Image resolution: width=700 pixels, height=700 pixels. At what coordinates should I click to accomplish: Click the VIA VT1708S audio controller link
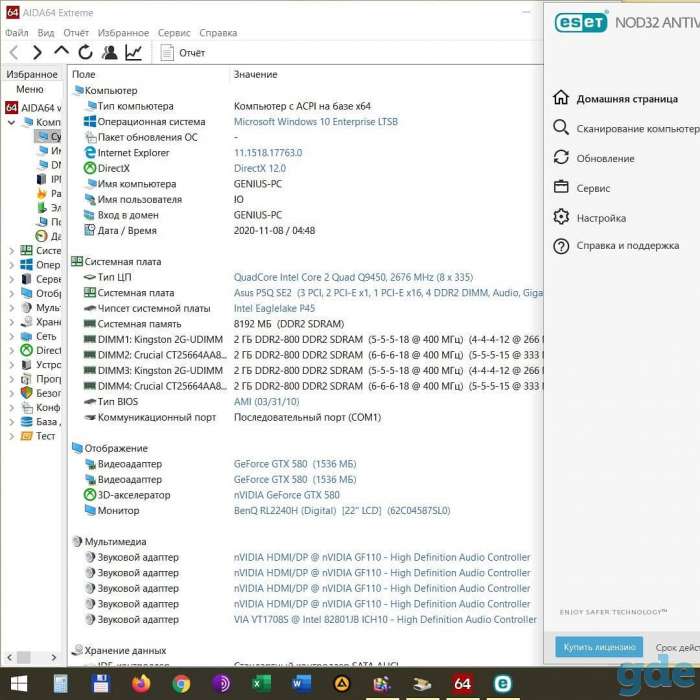coord(385,620)
